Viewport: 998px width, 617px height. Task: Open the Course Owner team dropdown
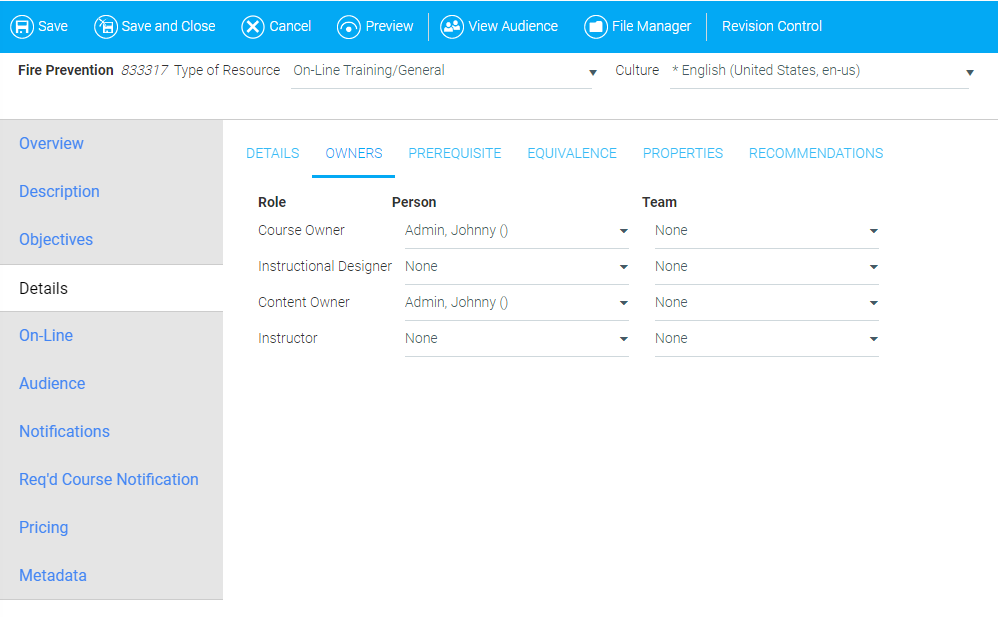(766, 230)
